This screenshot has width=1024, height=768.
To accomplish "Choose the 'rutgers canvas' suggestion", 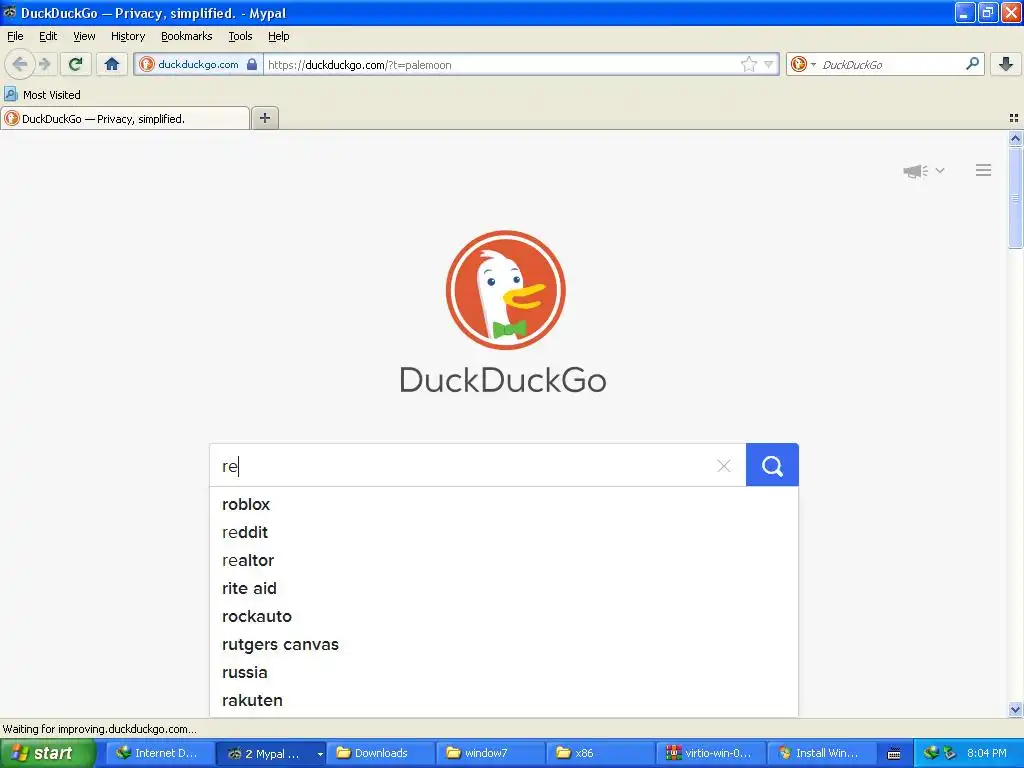I will click(504, 645).
